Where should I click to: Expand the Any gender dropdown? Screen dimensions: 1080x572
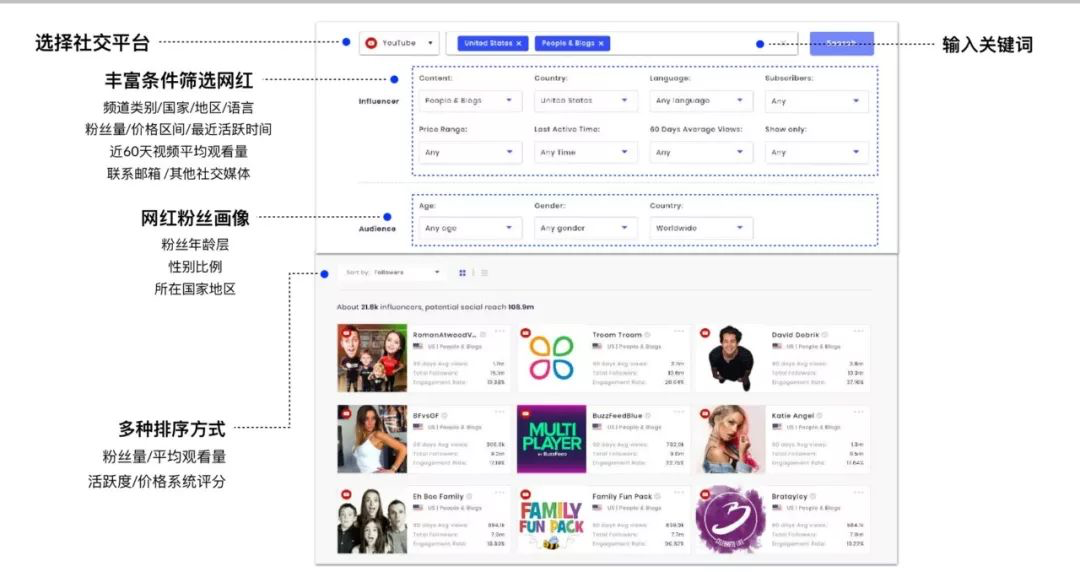[584, 228]
